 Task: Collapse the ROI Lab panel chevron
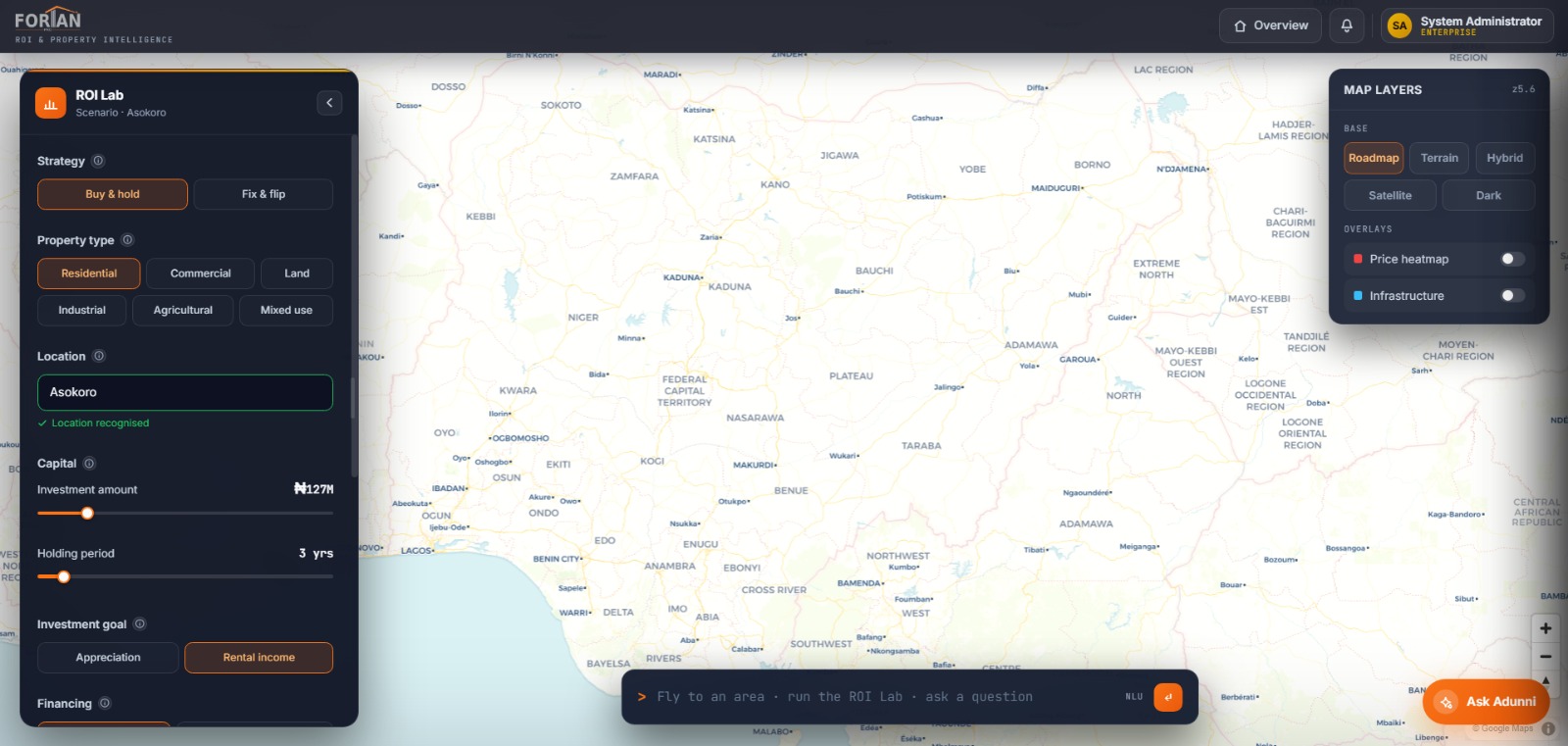(329, 103)
